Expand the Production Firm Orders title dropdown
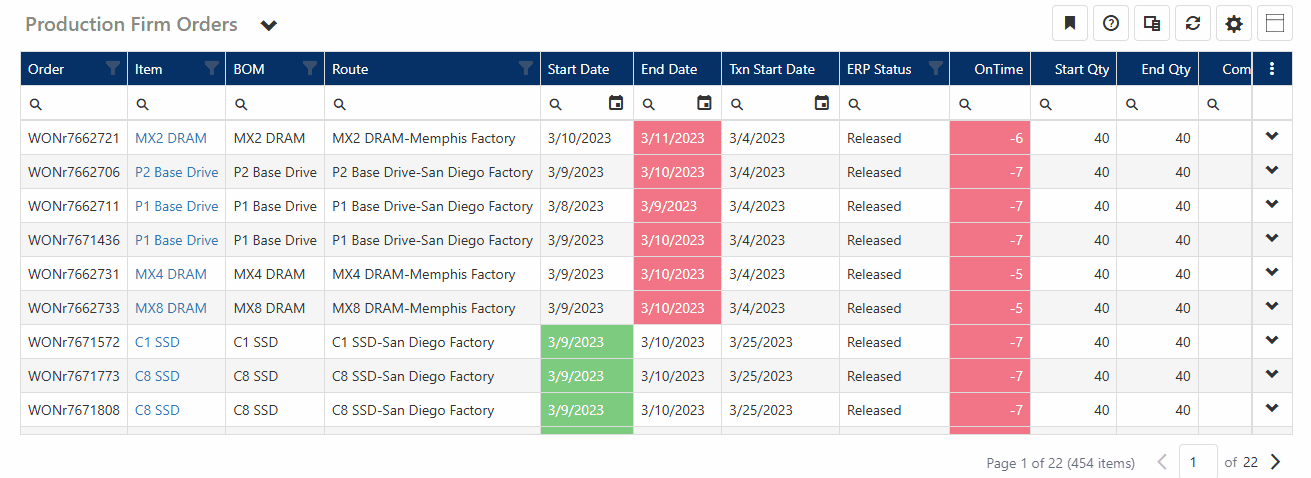This screenshot has height=478, width=1311. (269, 26)
